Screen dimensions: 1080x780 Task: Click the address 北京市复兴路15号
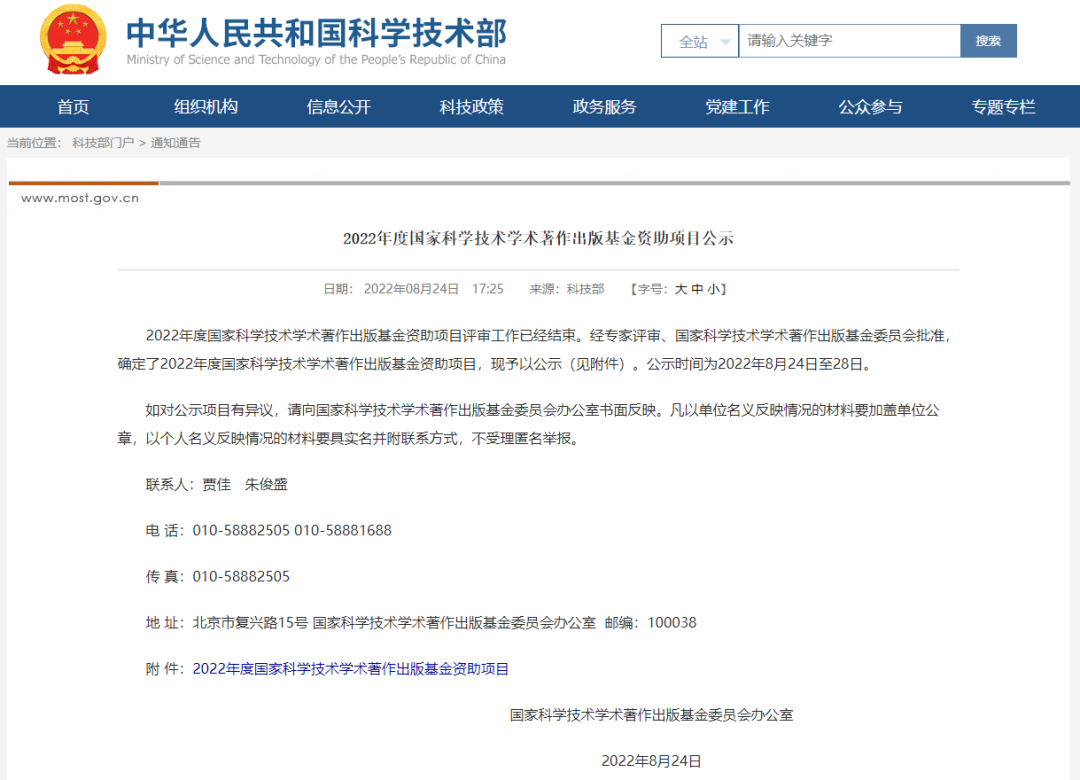[250, 623]
